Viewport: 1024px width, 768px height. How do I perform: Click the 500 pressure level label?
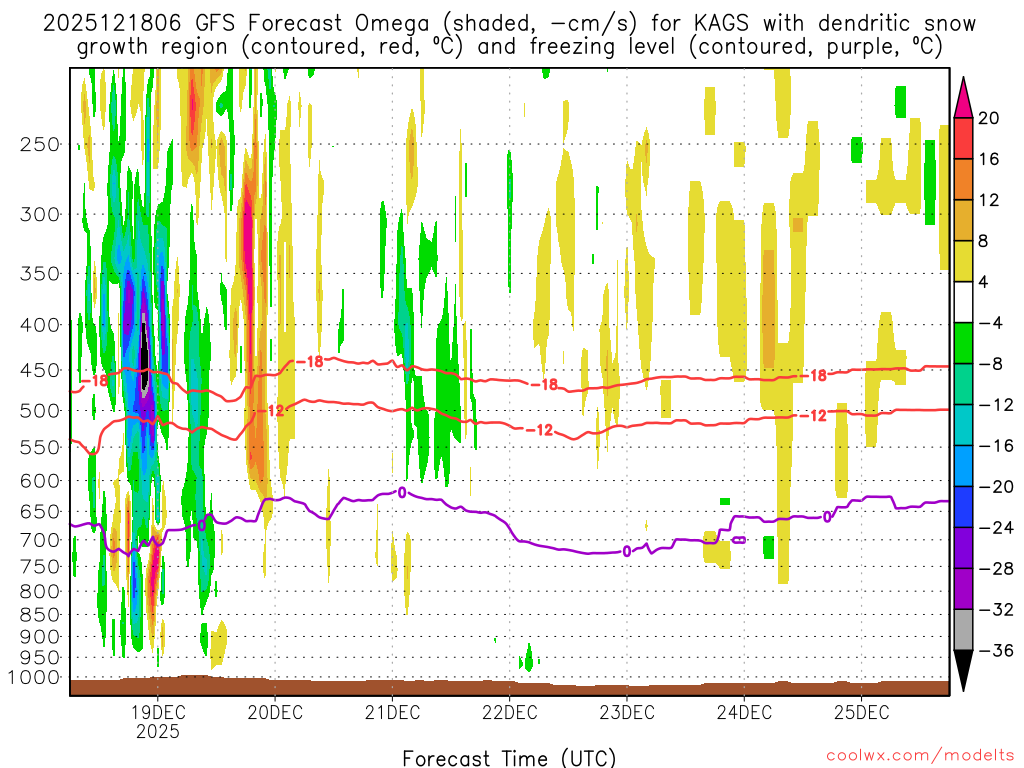[x=37, y=411]
